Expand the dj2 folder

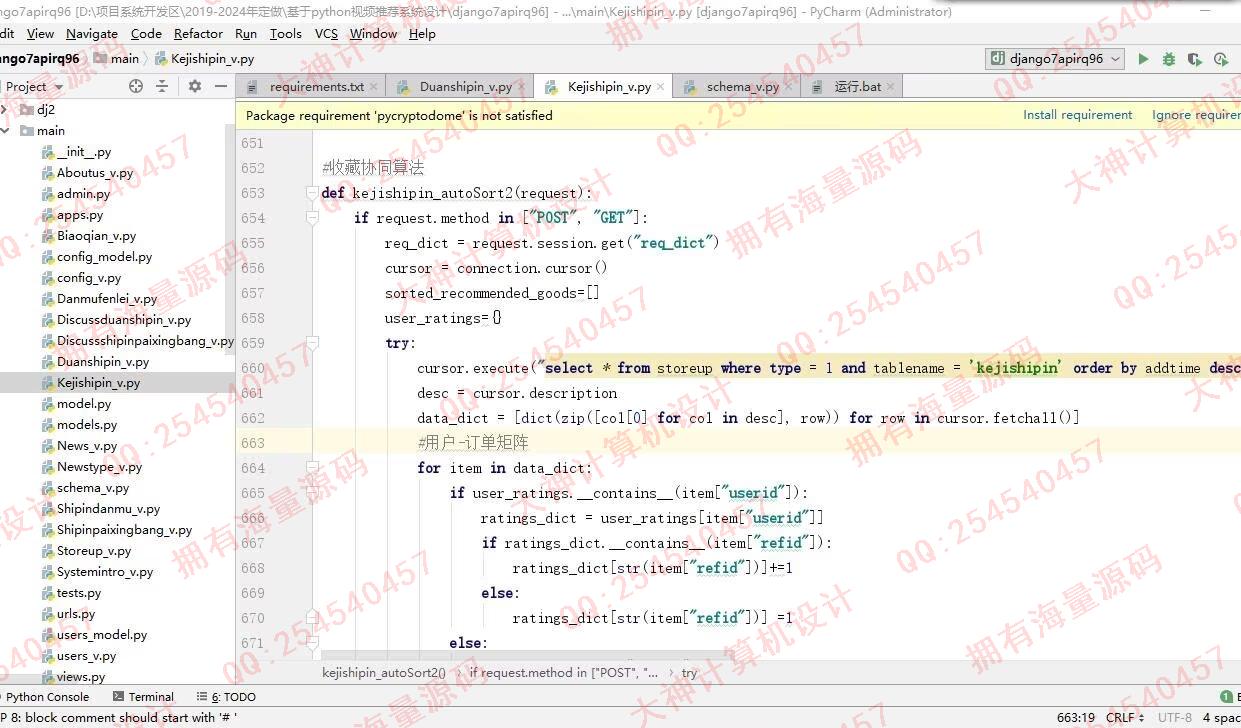pyautogui.click(x=5, y=110)
